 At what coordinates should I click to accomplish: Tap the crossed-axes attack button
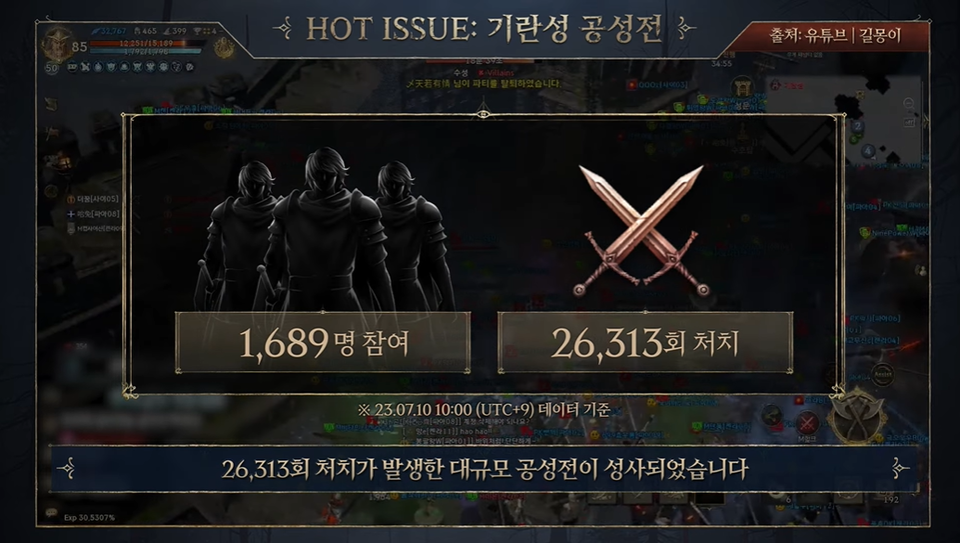tap(858, 416)
